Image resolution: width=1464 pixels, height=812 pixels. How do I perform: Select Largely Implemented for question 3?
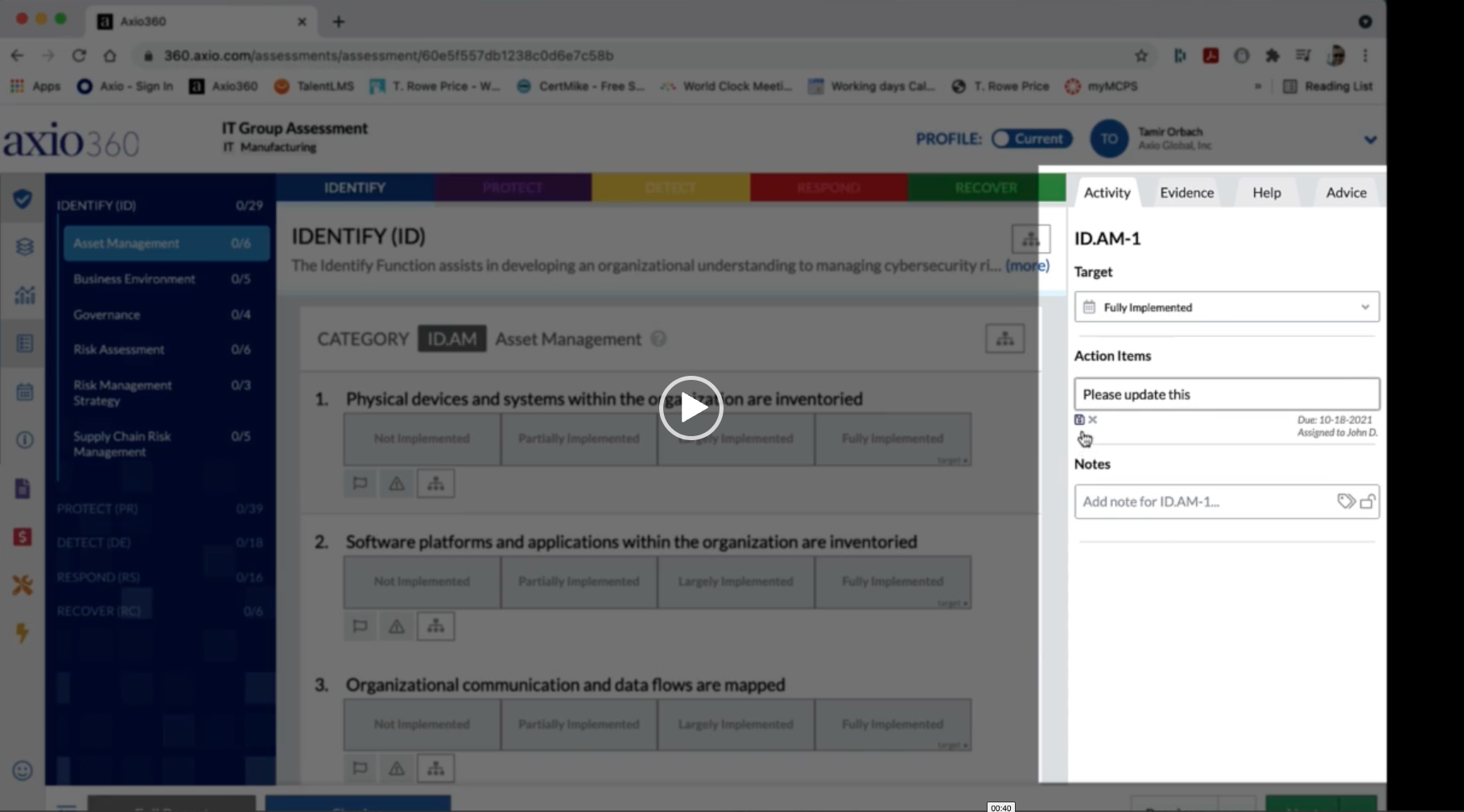736,724
